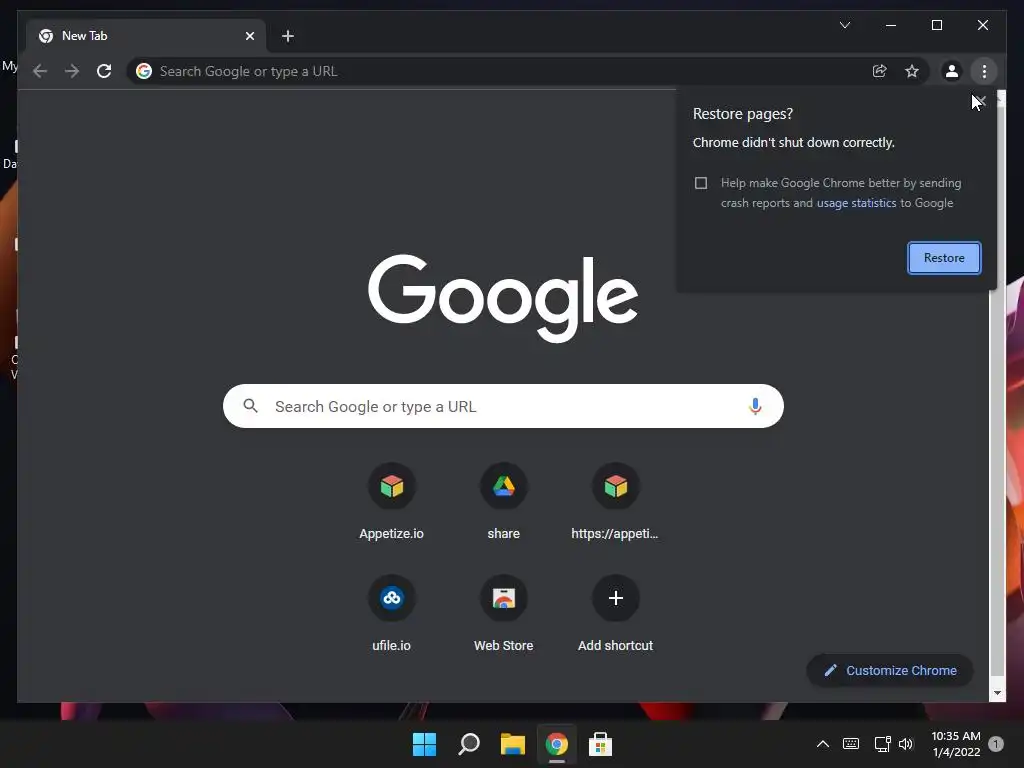Click the site Google icon in address bar

pos(144,71)
